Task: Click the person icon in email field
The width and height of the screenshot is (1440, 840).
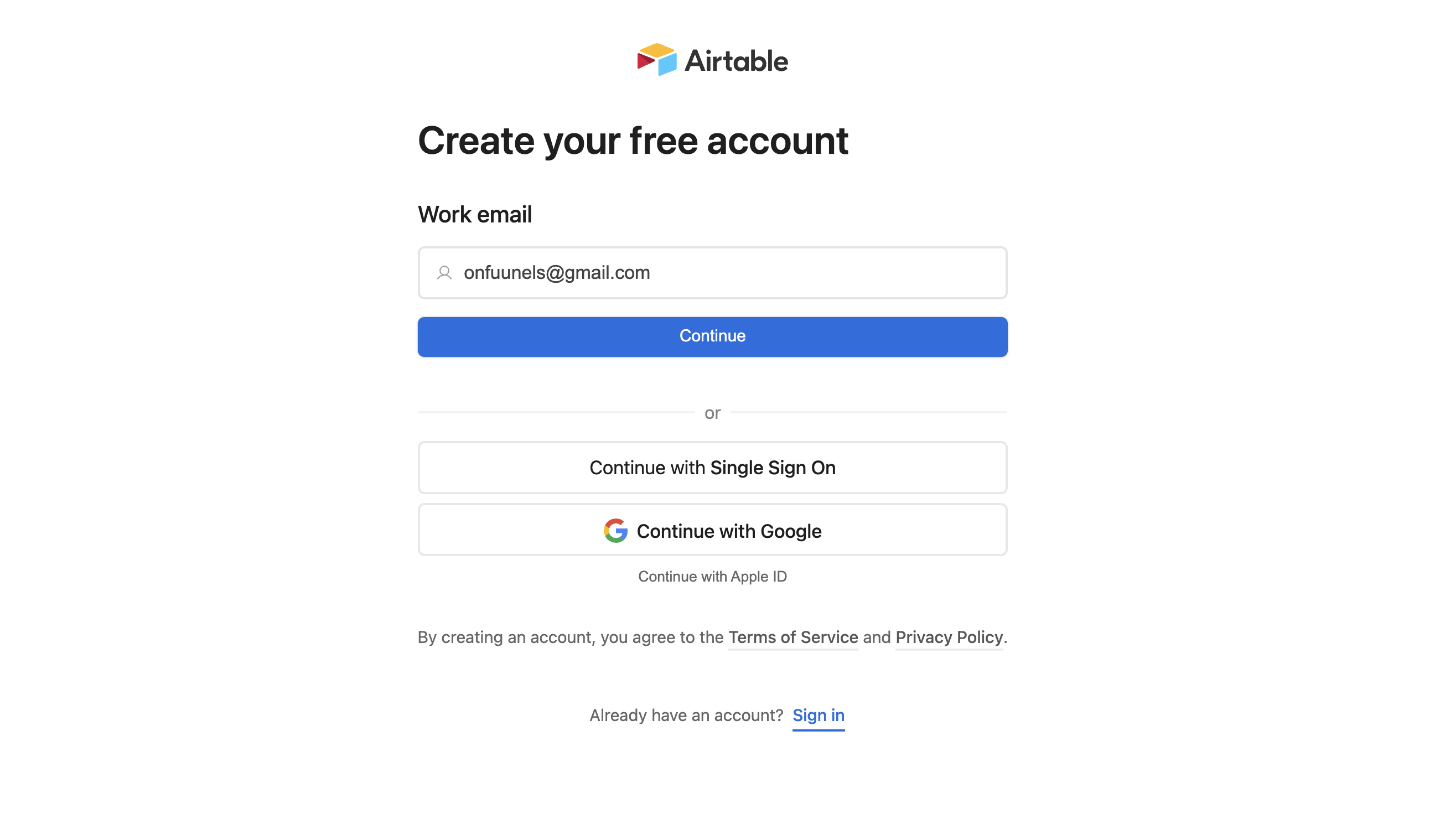Action: (x=444, y=273)
